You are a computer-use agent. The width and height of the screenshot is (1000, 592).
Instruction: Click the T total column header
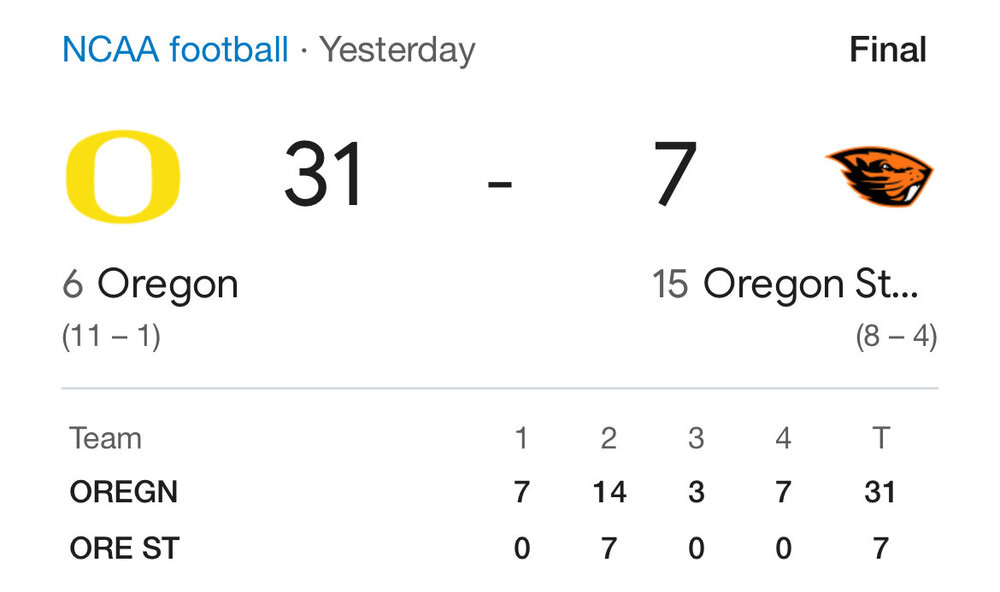click(x=880, y=438)
